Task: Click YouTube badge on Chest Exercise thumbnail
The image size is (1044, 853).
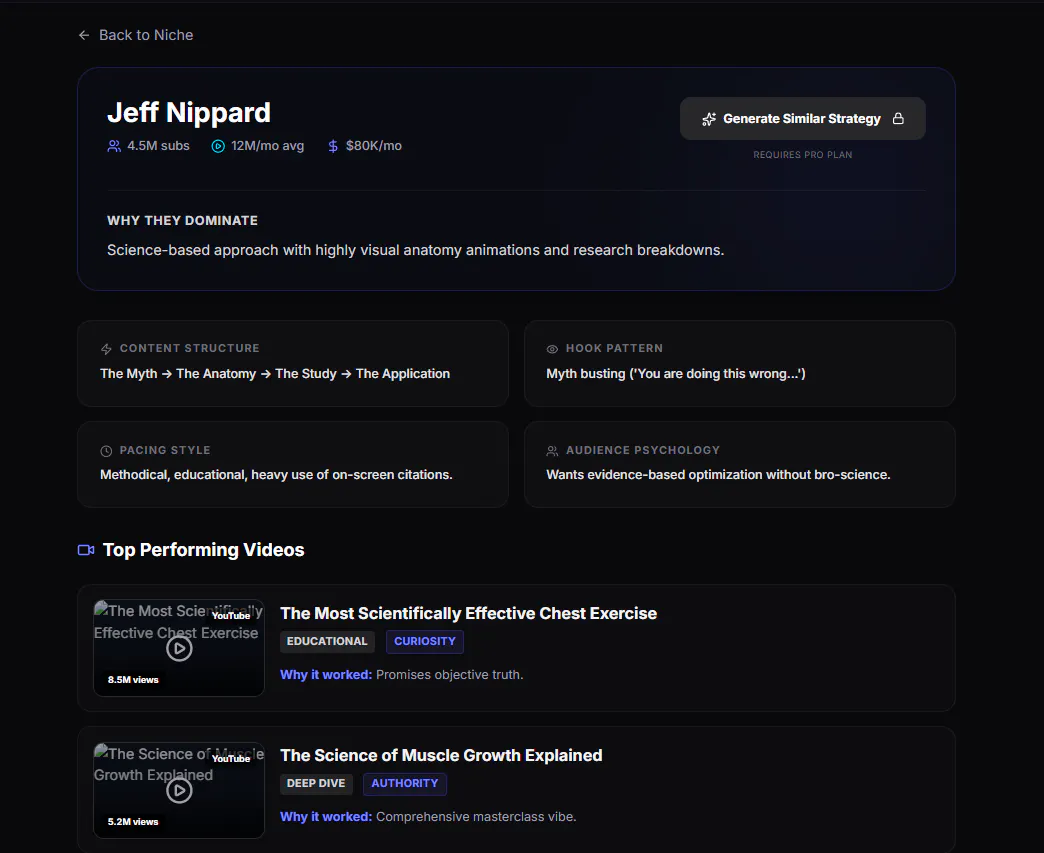Action: pyautogui.click(x=231, y=616)
